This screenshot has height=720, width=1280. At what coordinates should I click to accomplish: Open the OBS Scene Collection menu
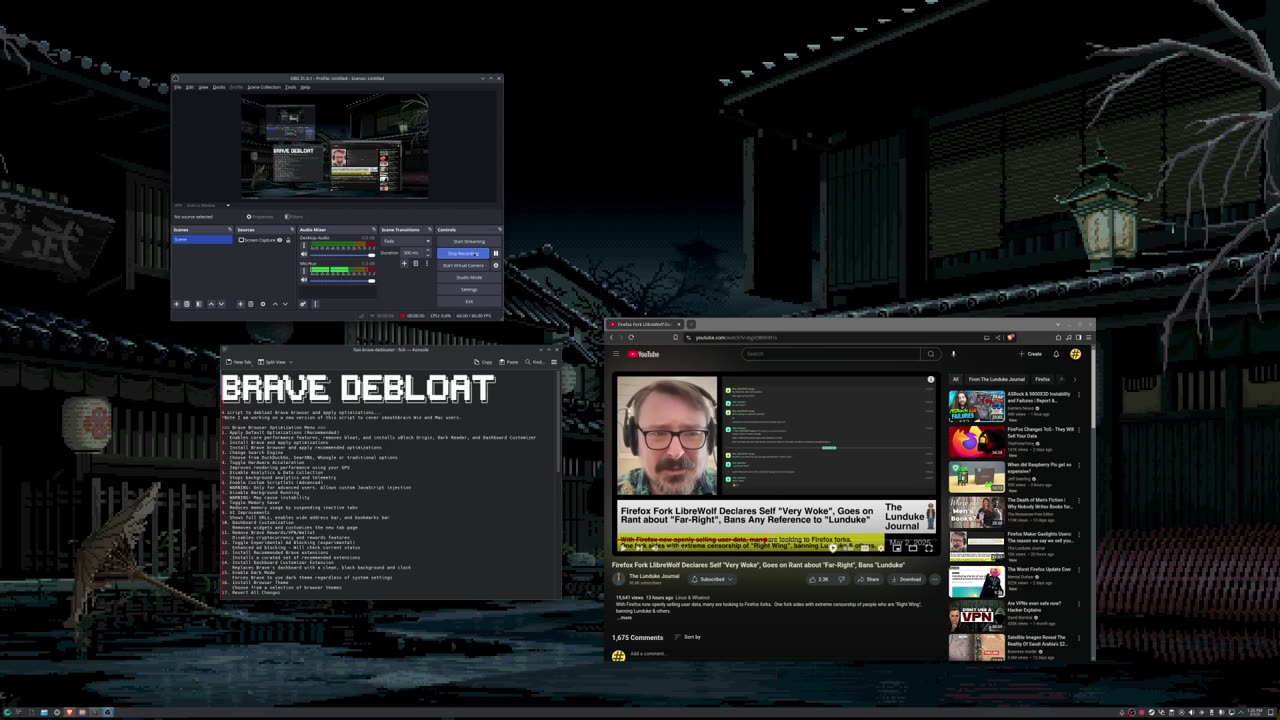tap(264, 87)
